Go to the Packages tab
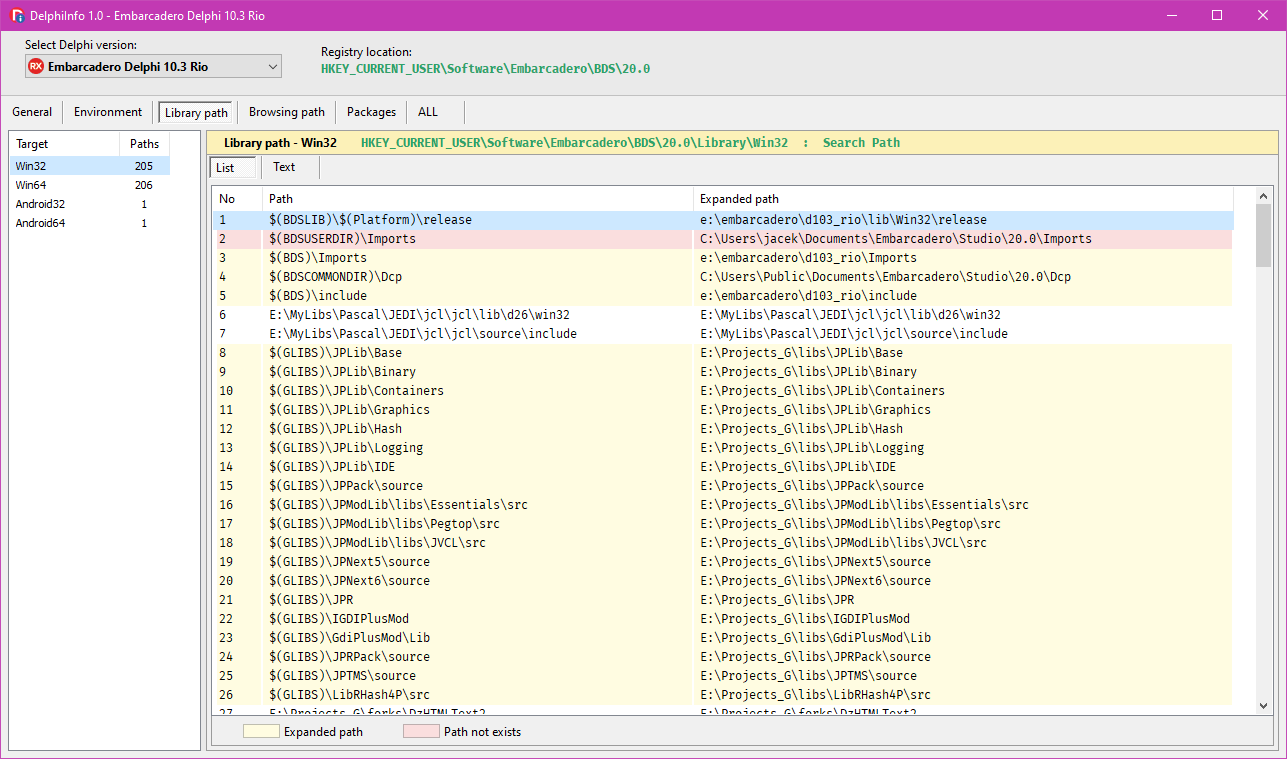The height and width of the screenshot is (759, 1287). point(371,112)
